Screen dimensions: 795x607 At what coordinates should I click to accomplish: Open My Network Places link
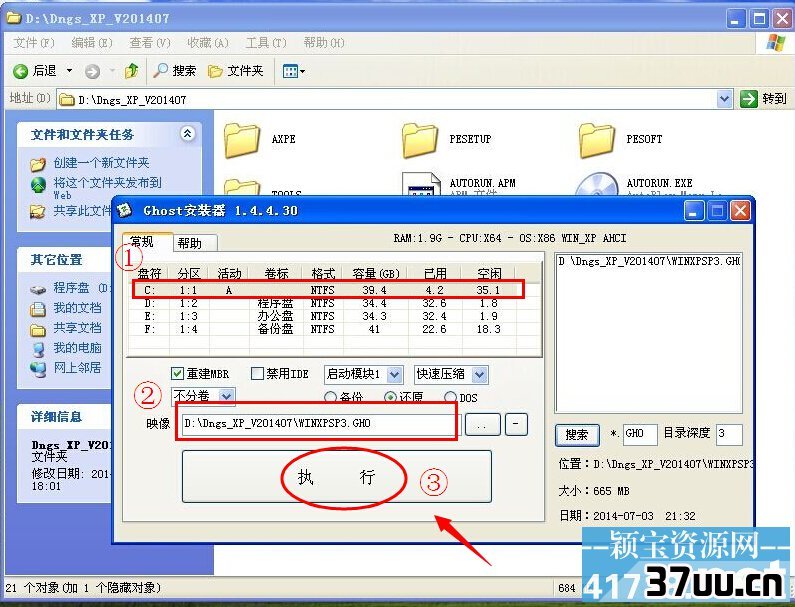pyautogui.click(x=77, y=368)
